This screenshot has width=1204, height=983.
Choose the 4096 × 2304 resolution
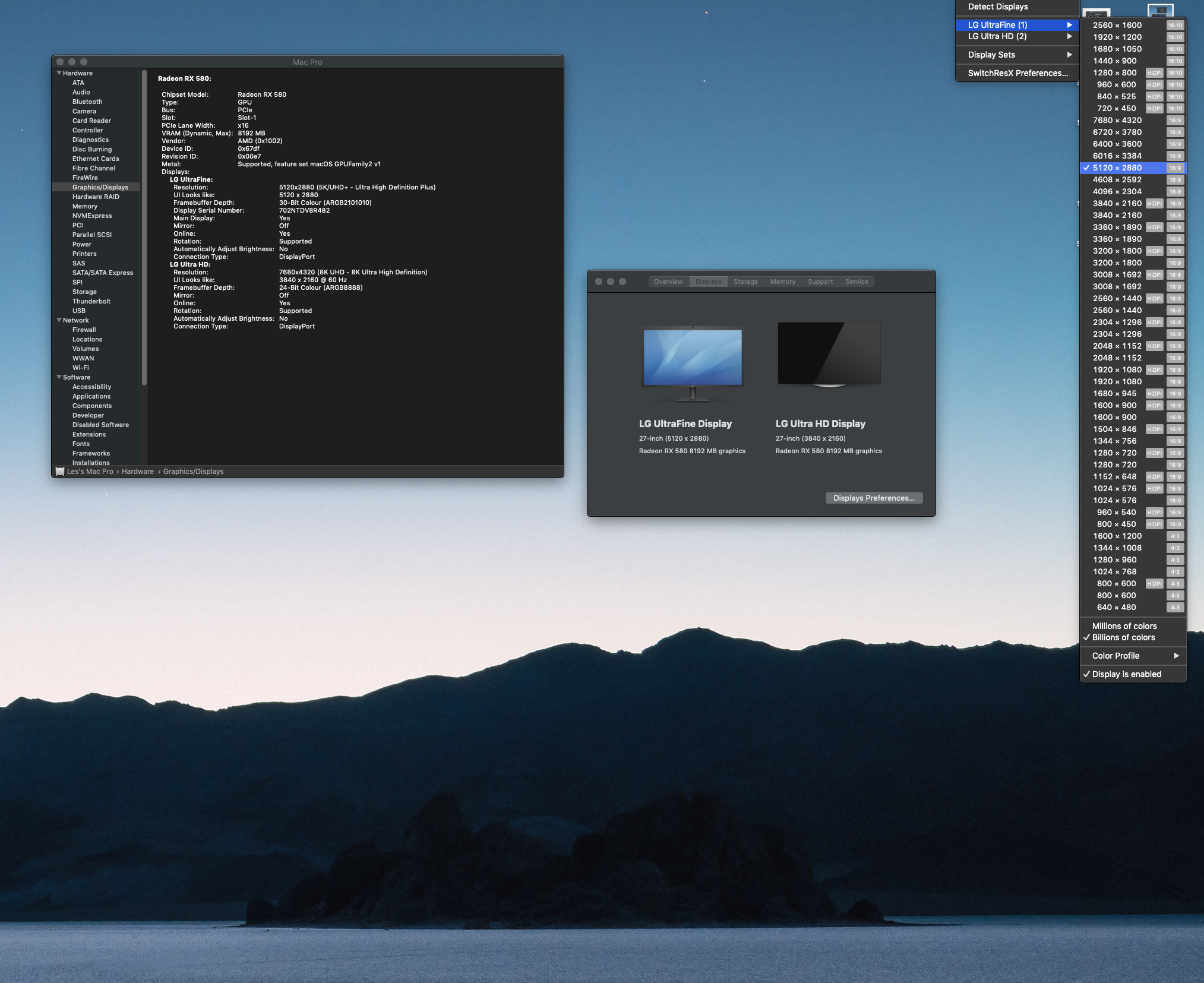point(1133,191)
